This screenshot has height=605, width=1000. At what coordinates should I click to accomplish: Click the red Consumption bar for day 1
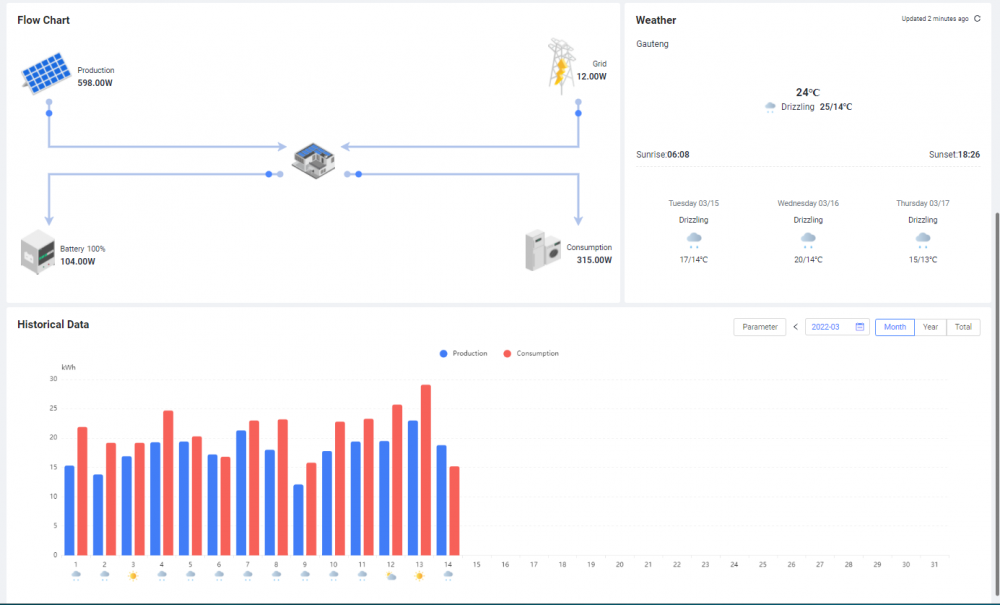[82, 491]
